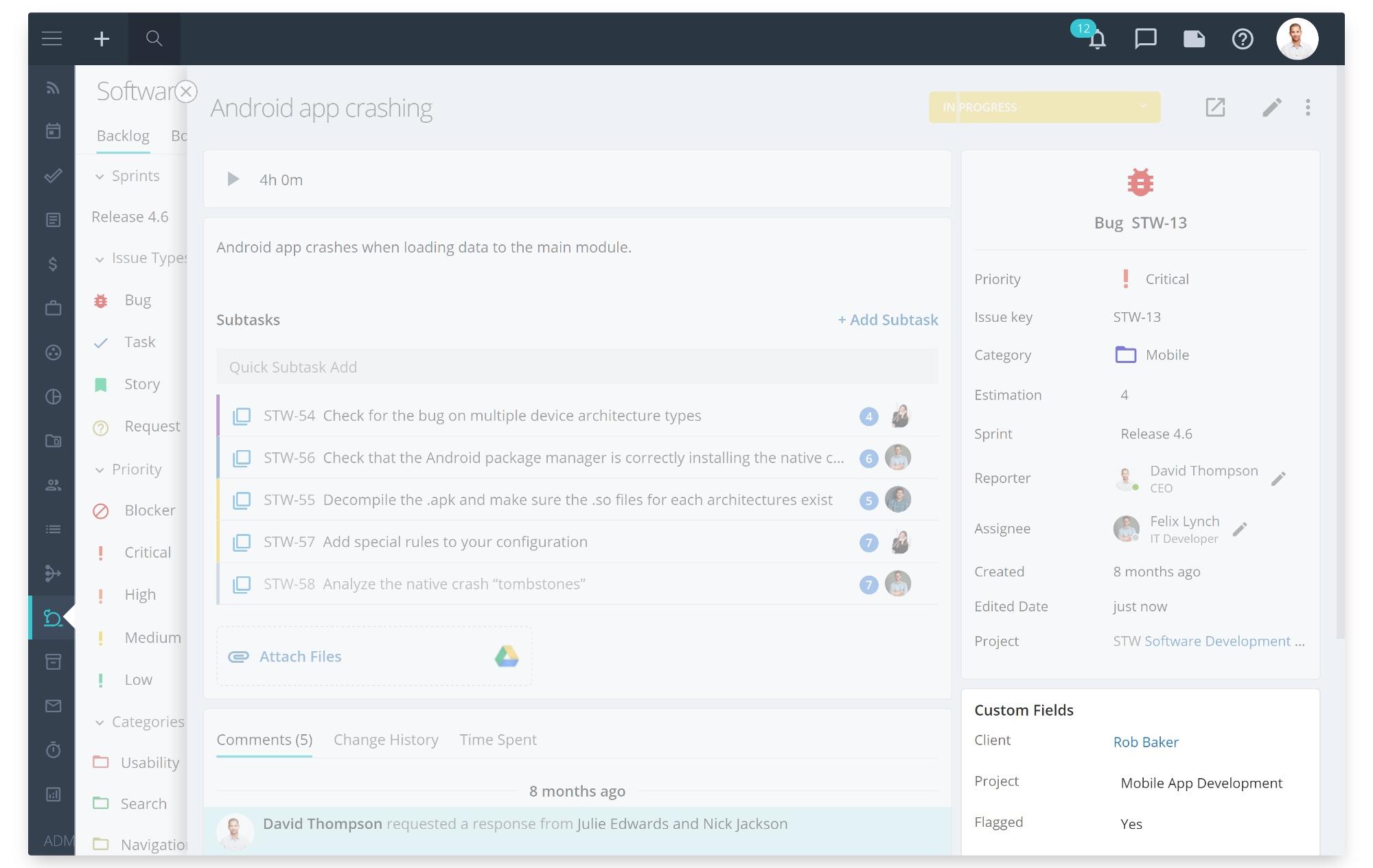The width and height of the screenshot is (1373, 868).
Task: Switch to the Comments (5) tab
Action: tap(264, 740)
